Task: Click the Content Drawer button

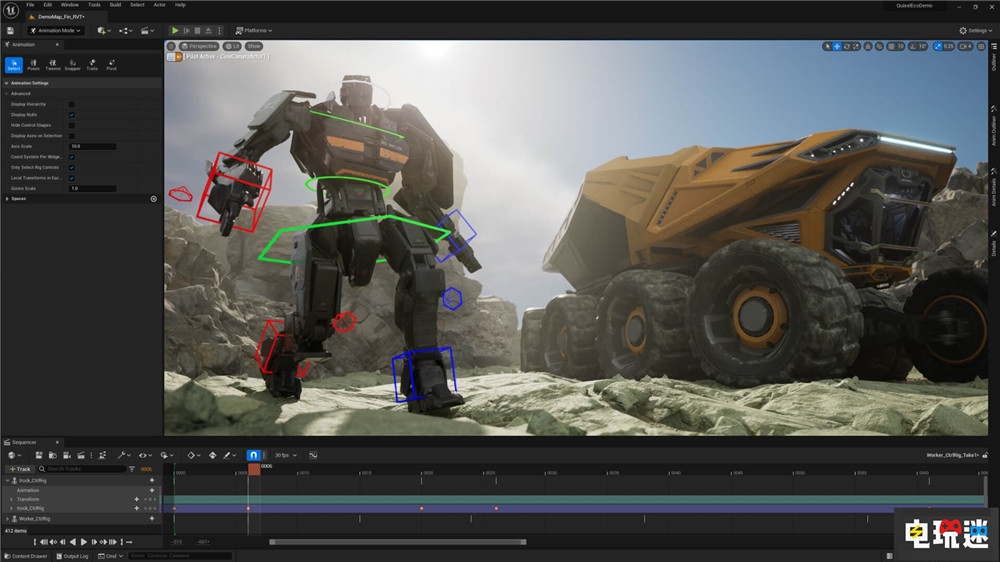Action: tap(26, 556)
